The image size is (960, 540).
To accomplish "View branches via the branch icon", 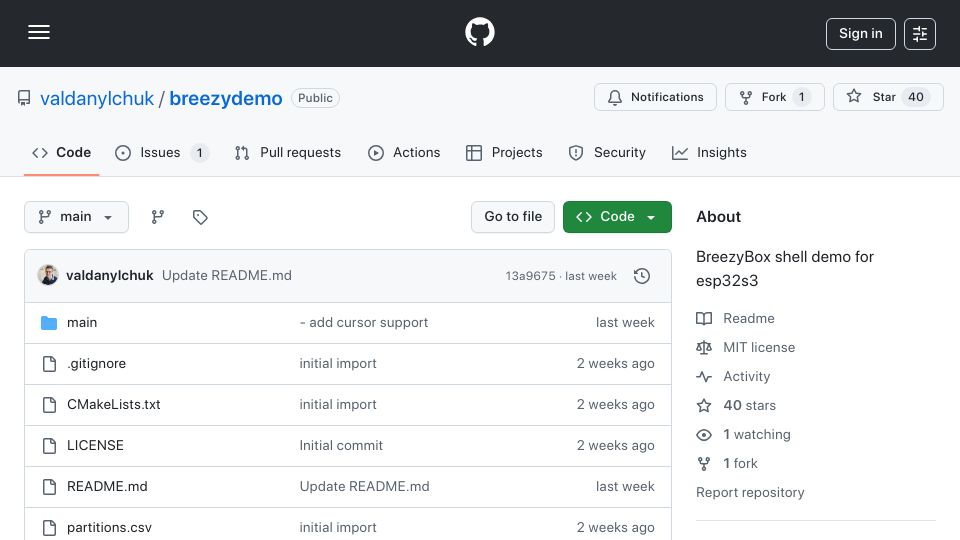I will 158,217.
